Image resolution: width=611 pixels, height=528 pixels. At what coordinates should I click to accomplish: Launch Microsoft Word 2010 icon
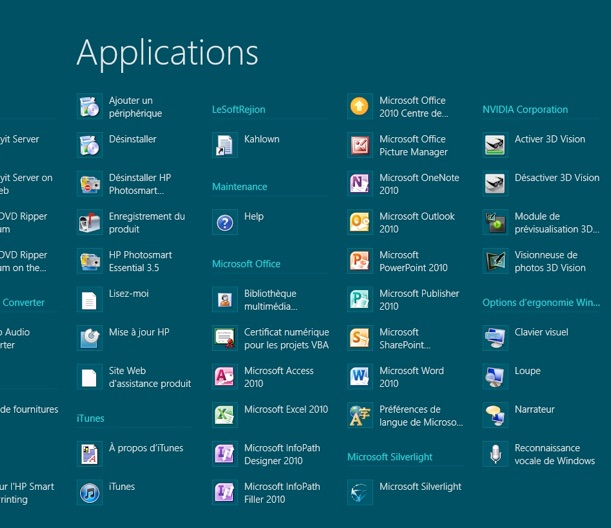(x=360, y=376)
